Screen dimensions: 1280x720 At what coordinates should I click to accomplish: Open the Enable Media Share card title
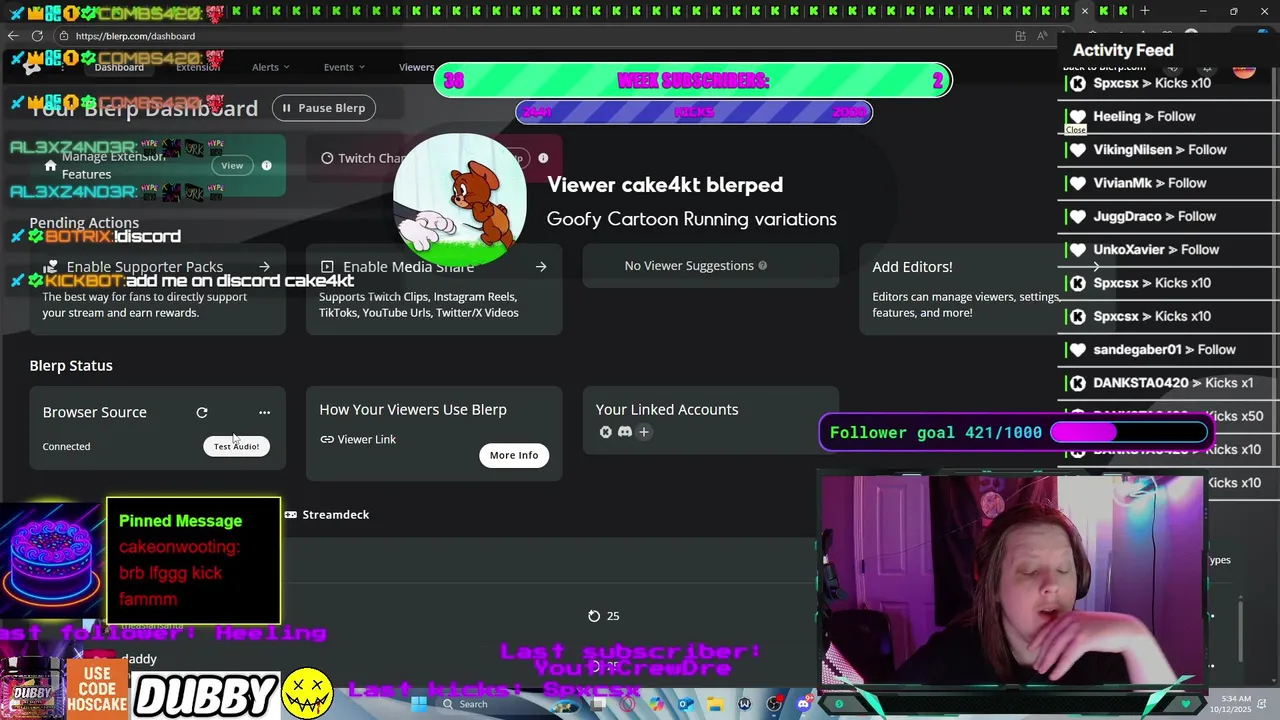(408, 267)
